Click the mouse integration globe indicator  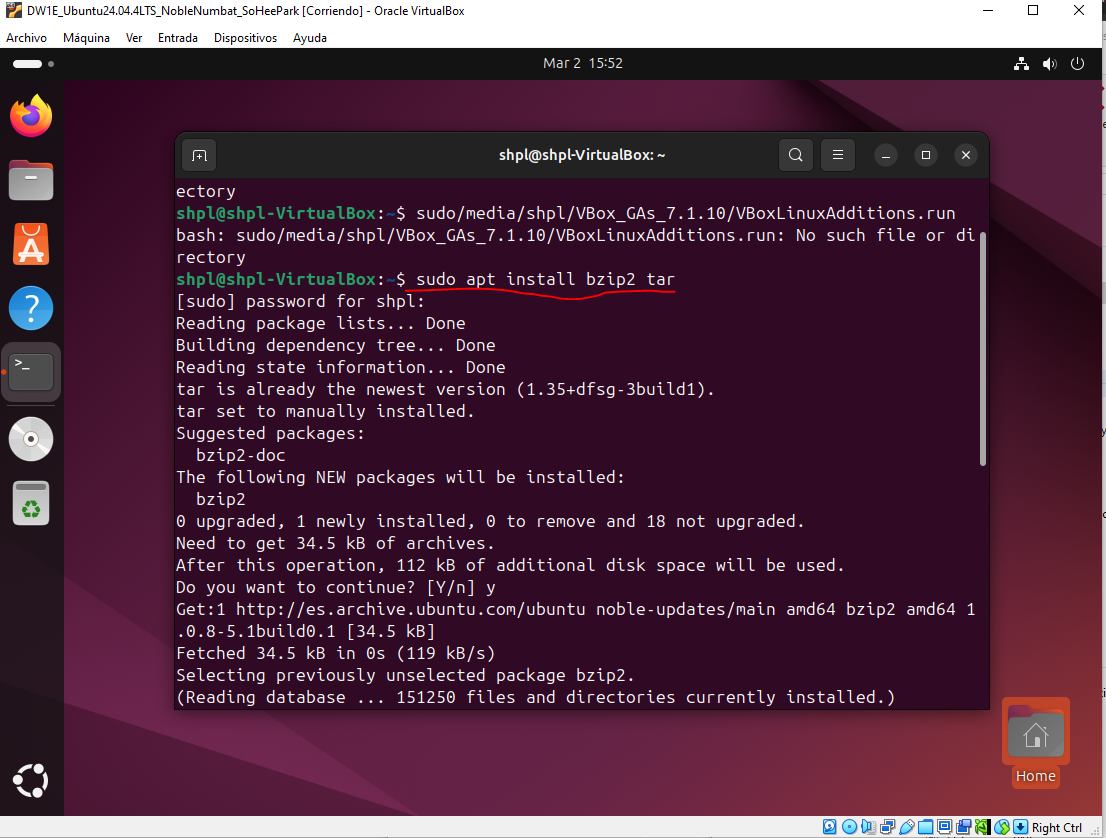1002,827
